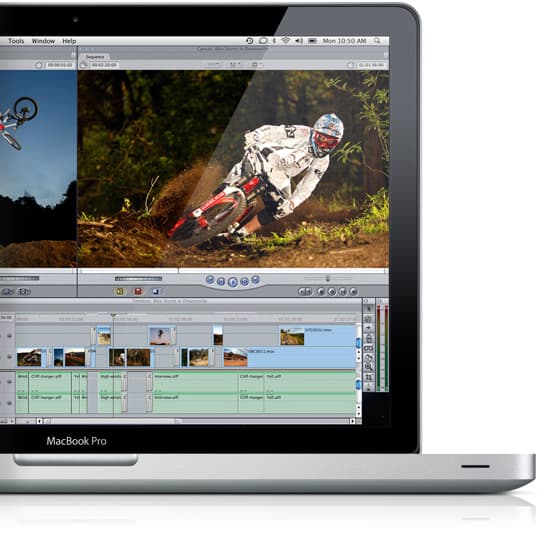The image size is (540, 538).
Task: Toggle lock on second audio track
Action: [x=9, y=403]
